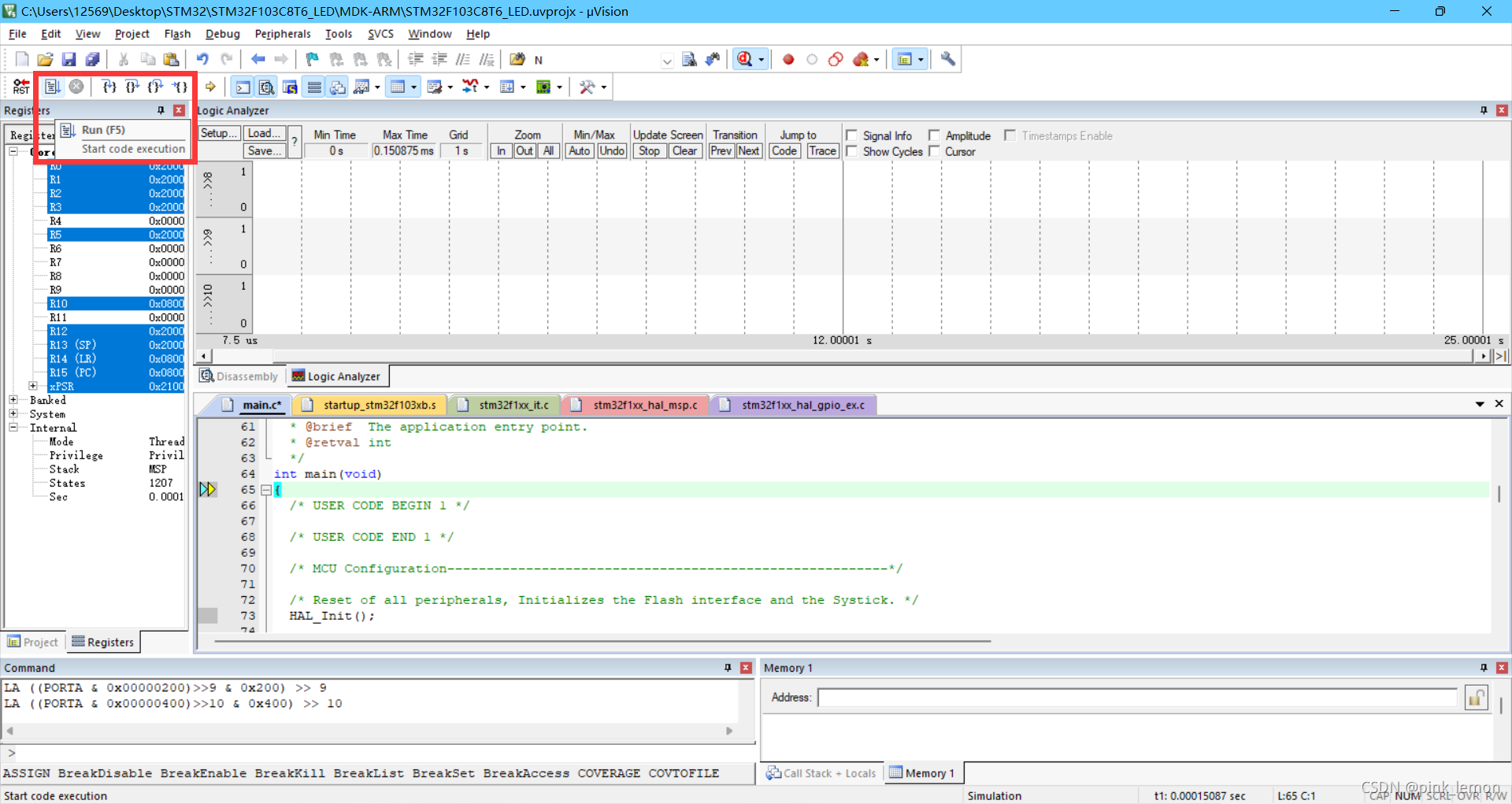Enable the Show Cycles checkbox
The height and width of the screenshot is (804, 1512).
(851, 151)
